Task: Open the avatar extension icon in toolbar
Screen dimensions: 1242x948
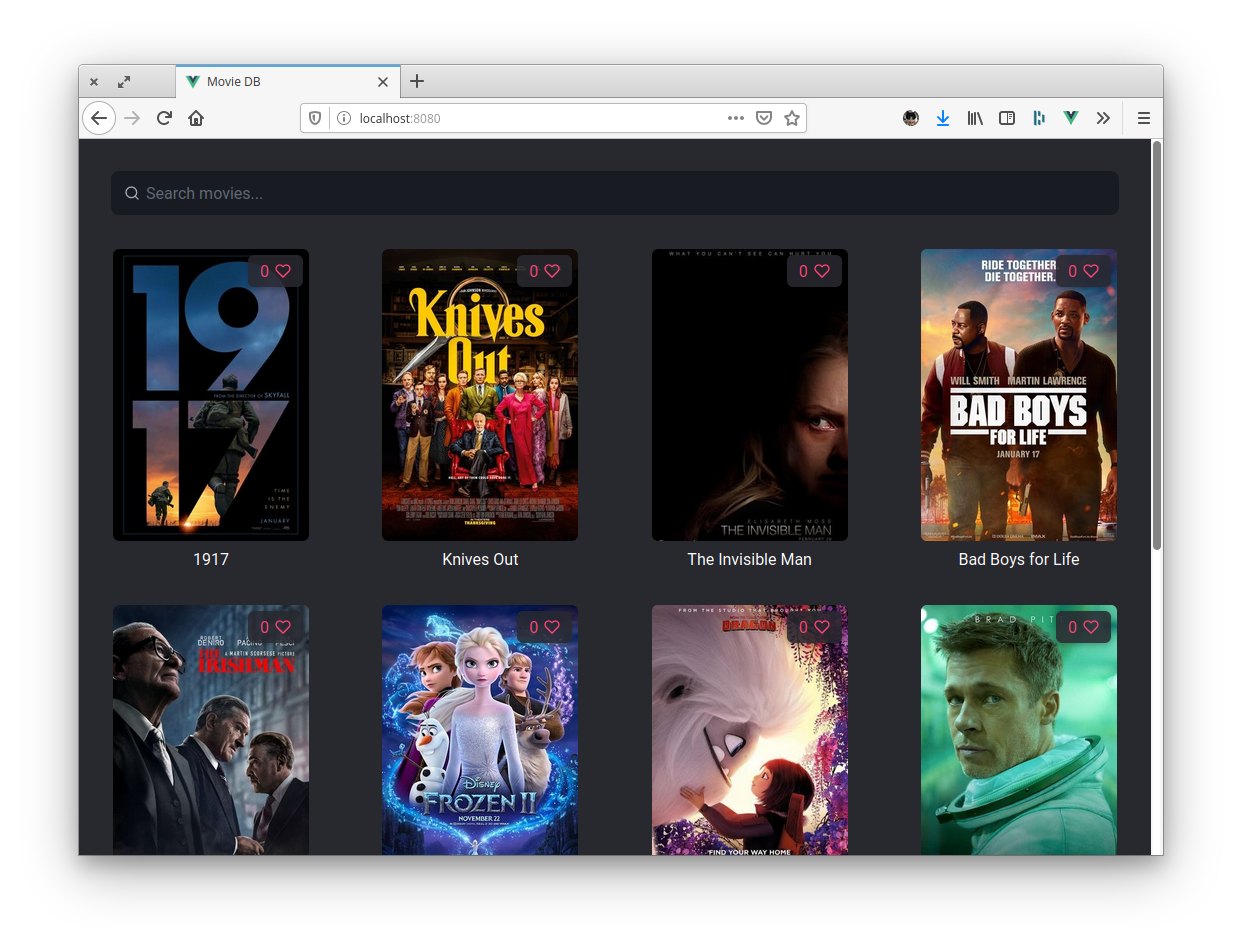Action: (911, 118)
